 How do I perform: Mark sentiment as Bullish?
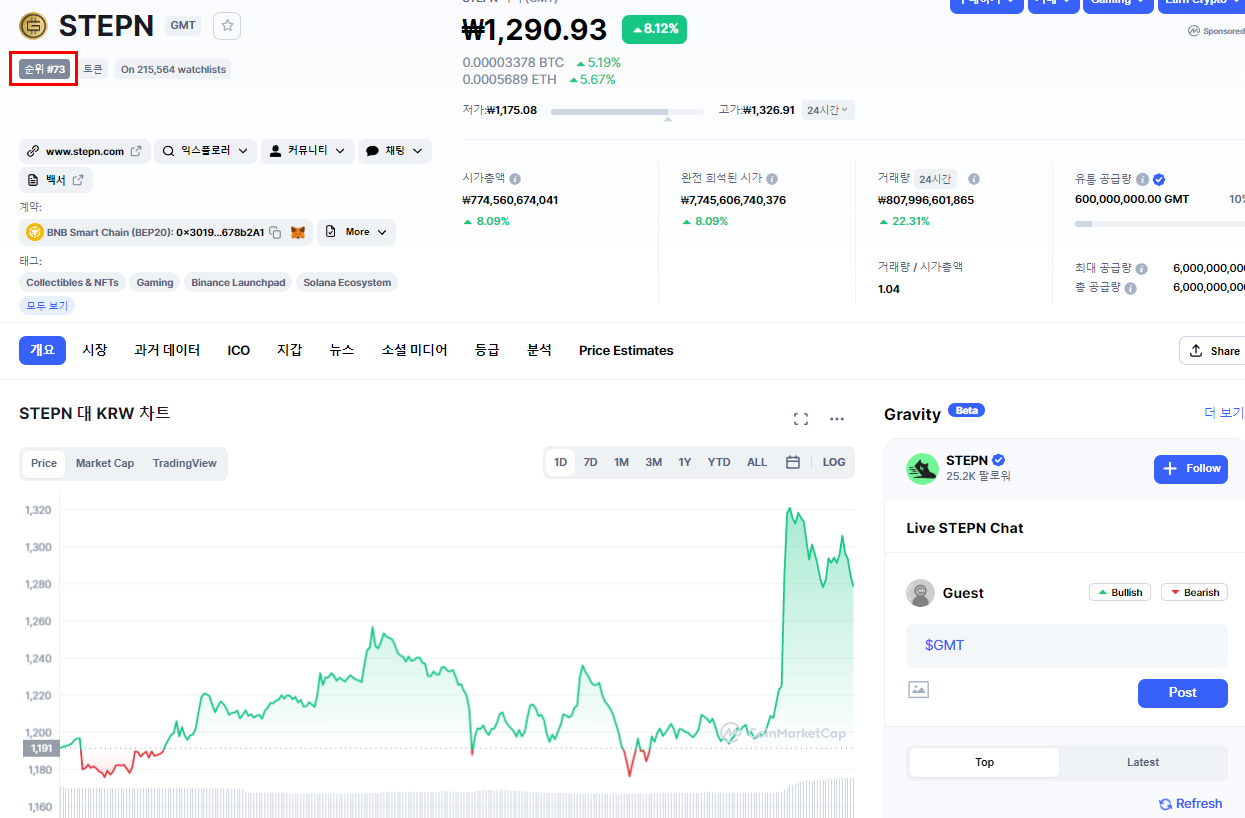(1120, 592)
